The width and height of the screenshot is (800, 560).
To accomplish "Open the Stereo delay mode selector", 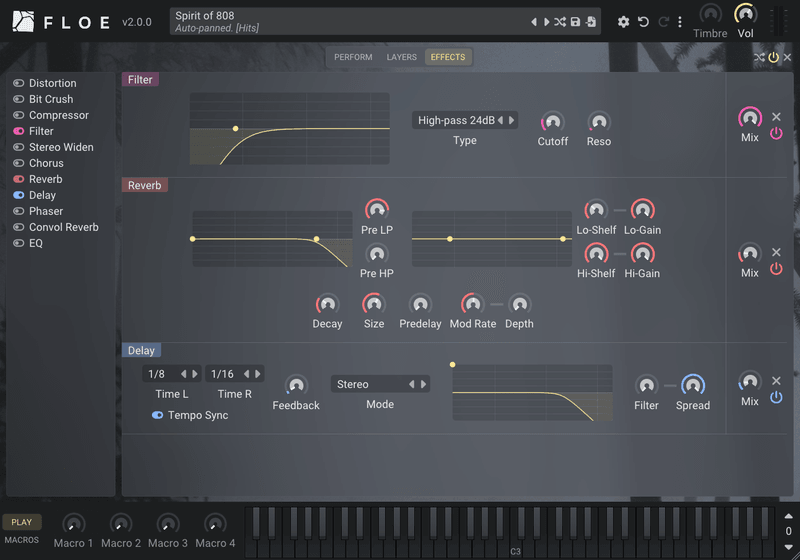I will point(380,384).
